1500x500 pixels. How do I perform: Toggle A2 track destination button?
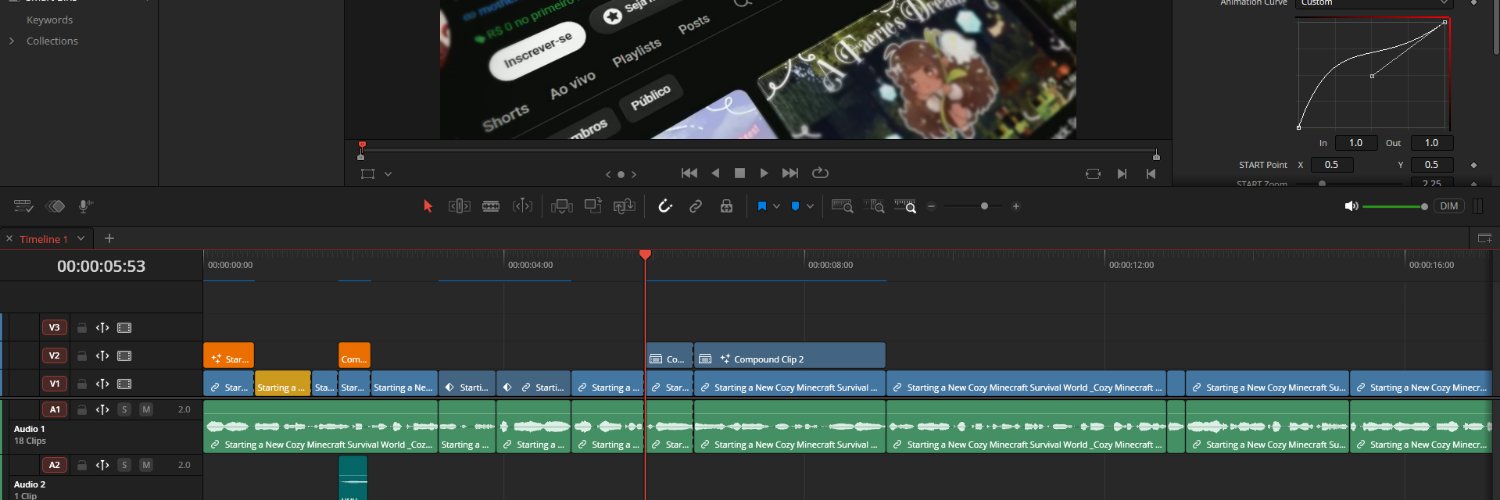click(x=54, y=465)
